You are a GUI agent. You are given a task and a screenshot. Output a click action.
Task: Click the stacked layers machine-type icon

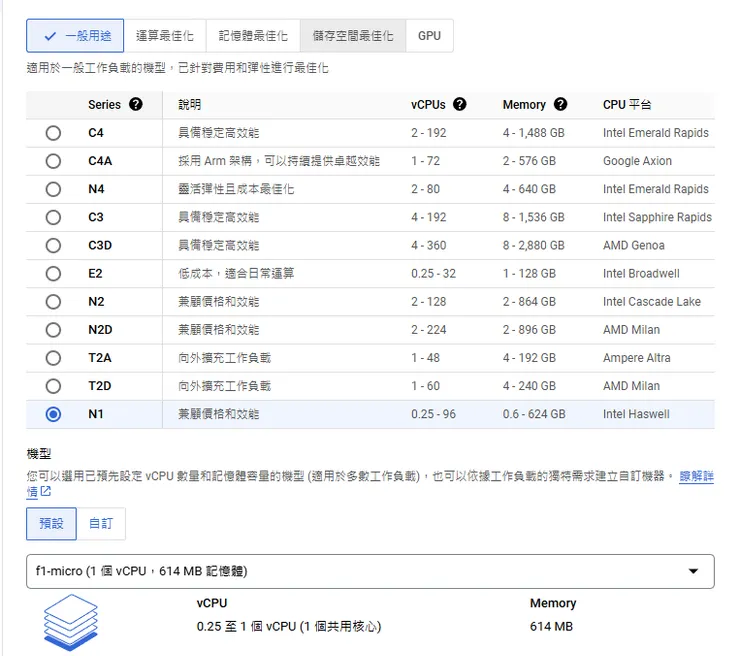pyautogui.click(x=71, y=622)
